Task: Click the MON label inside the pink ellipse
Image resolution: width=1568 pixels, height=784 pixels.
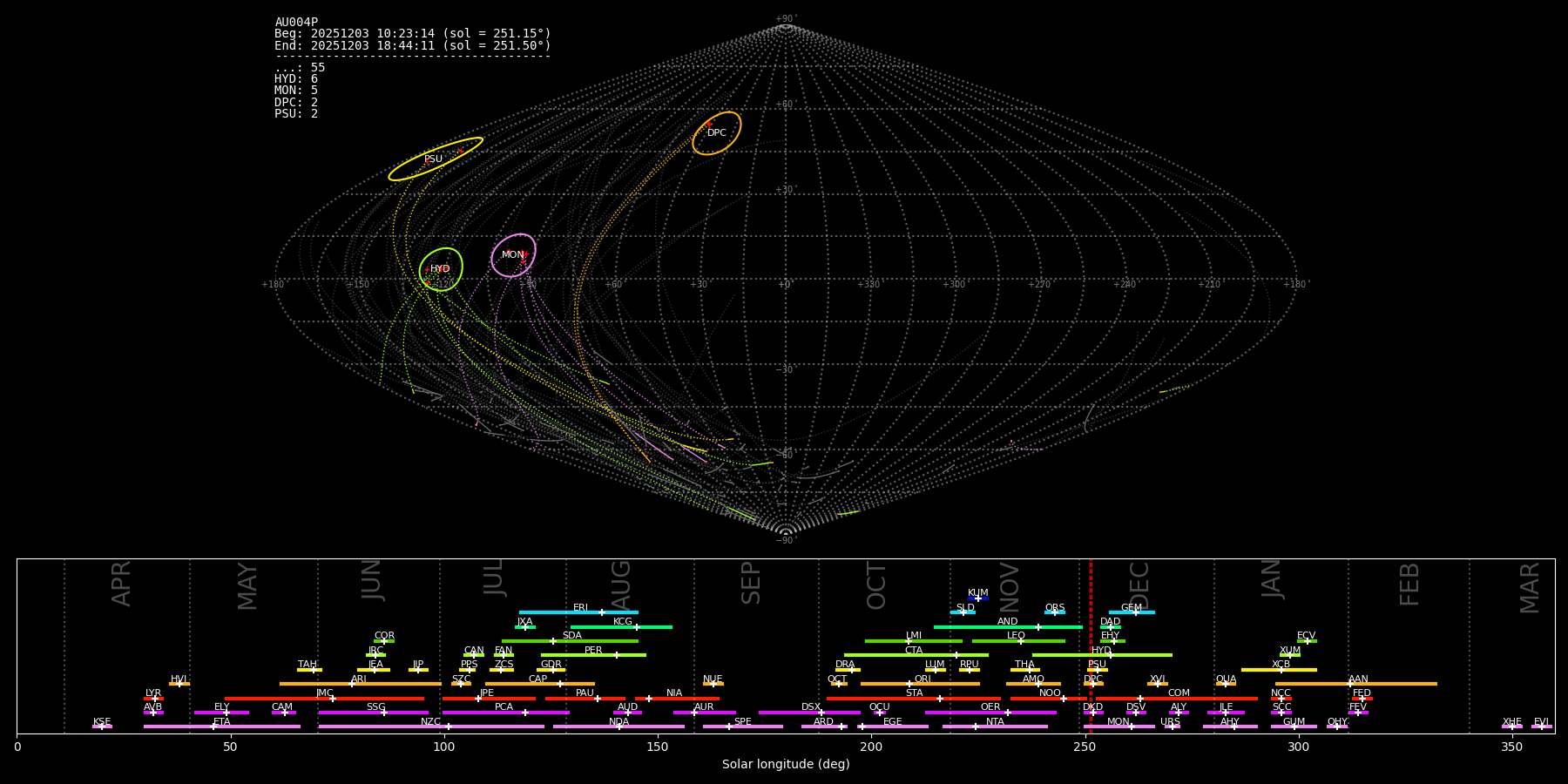Action: click(513, 255)
